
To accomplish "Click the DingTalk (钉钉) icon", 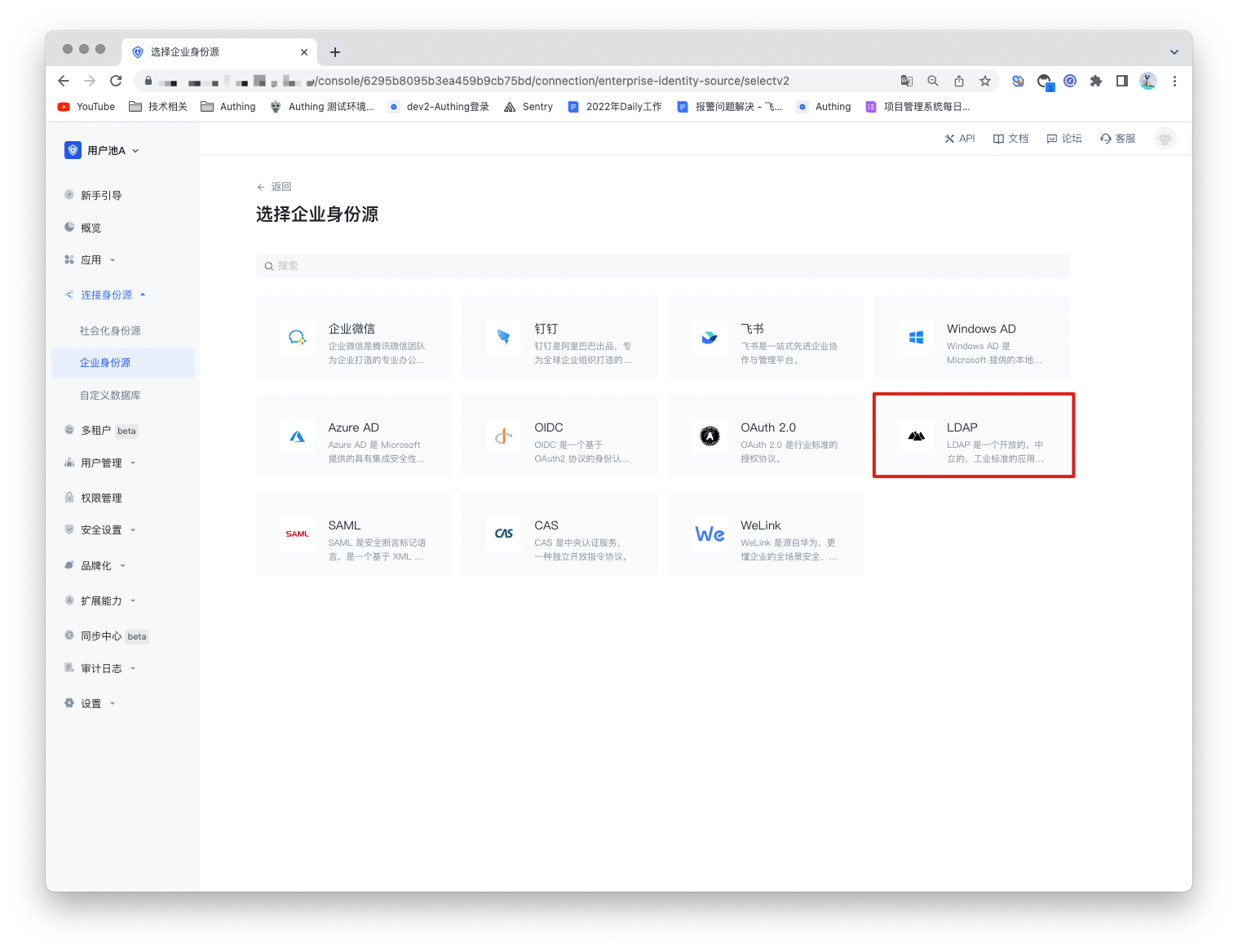I will pos(503,337).
